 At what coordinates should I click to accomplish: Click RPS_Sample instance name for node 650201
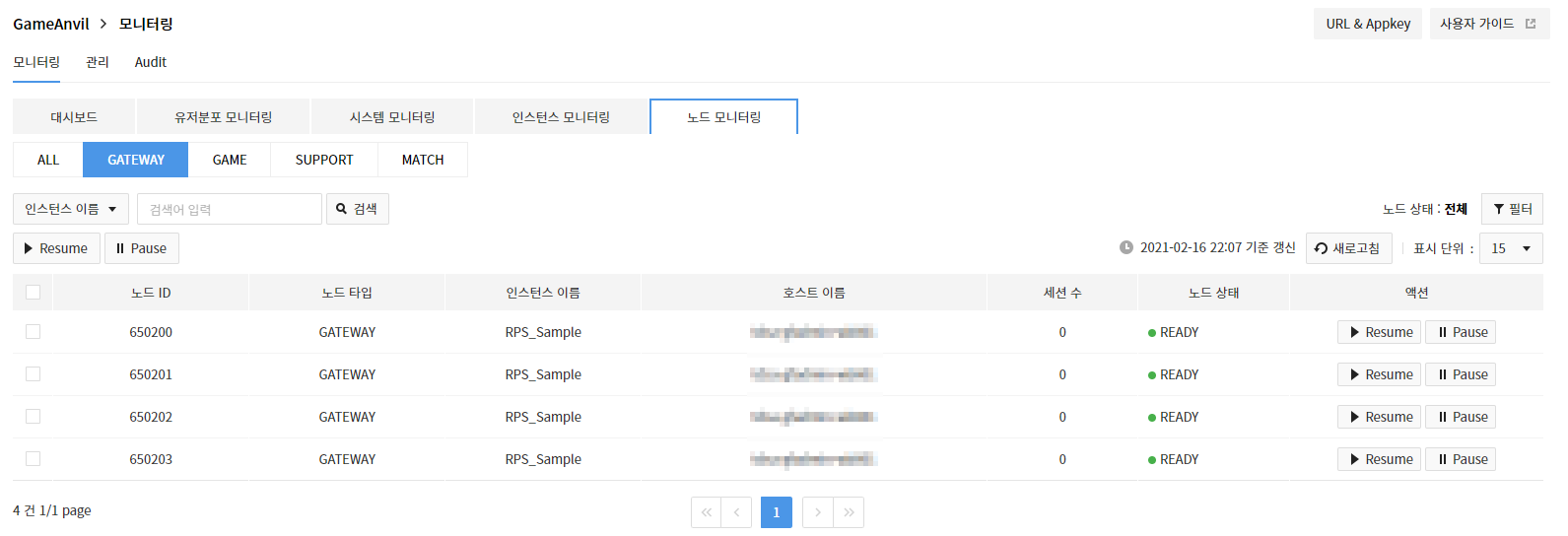click(x=543, y=374)
